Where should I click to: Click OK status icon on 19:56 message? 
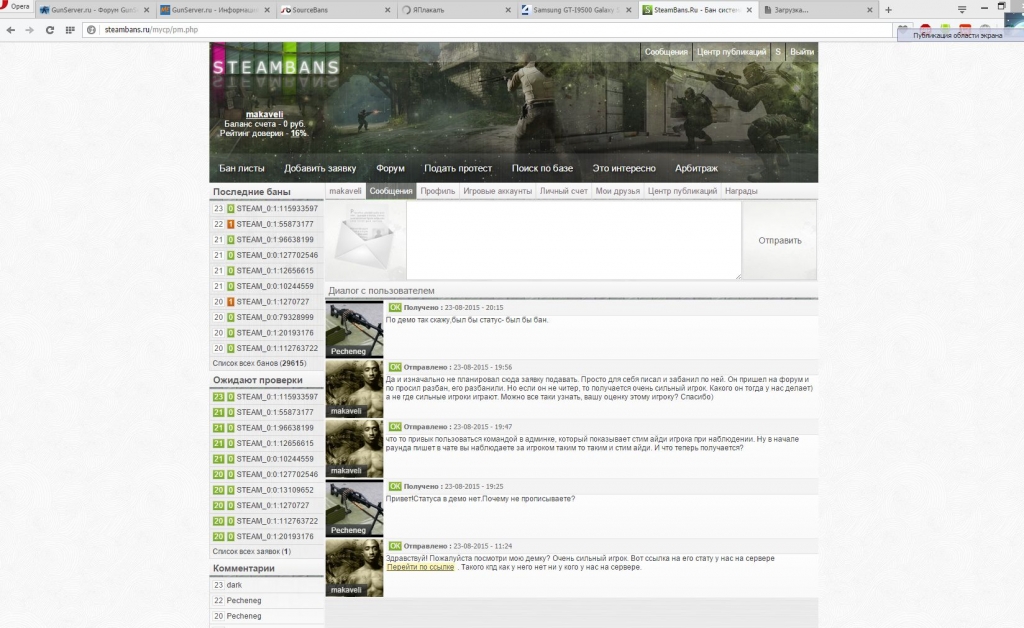tap(394, 368)
